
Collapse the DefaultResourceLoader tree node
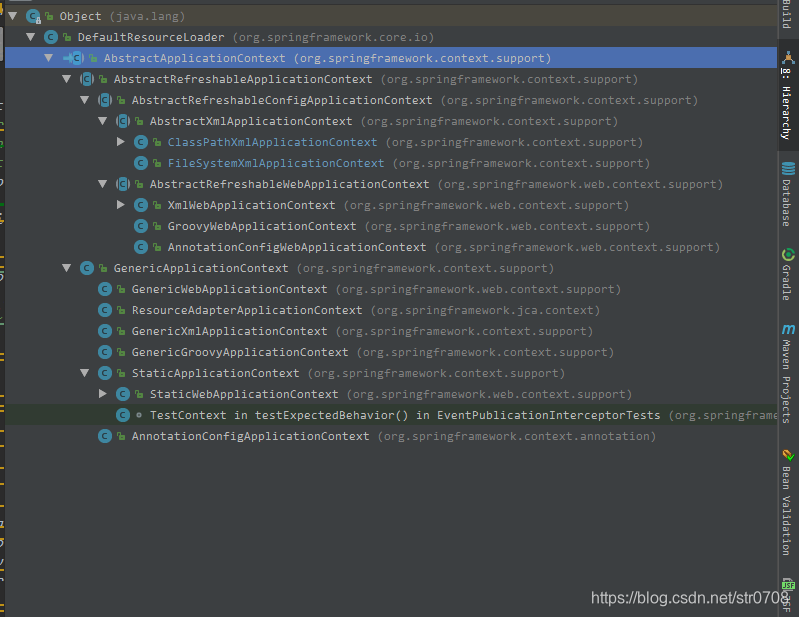click(x=31, y=37)
